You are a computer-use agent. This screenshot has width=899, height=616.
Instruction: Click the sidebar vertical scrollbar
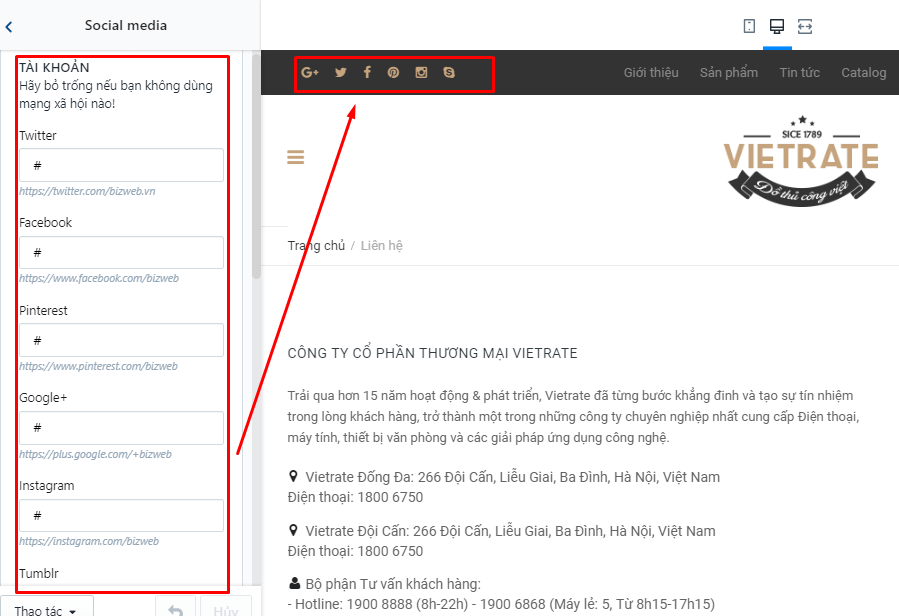point(256,166)
